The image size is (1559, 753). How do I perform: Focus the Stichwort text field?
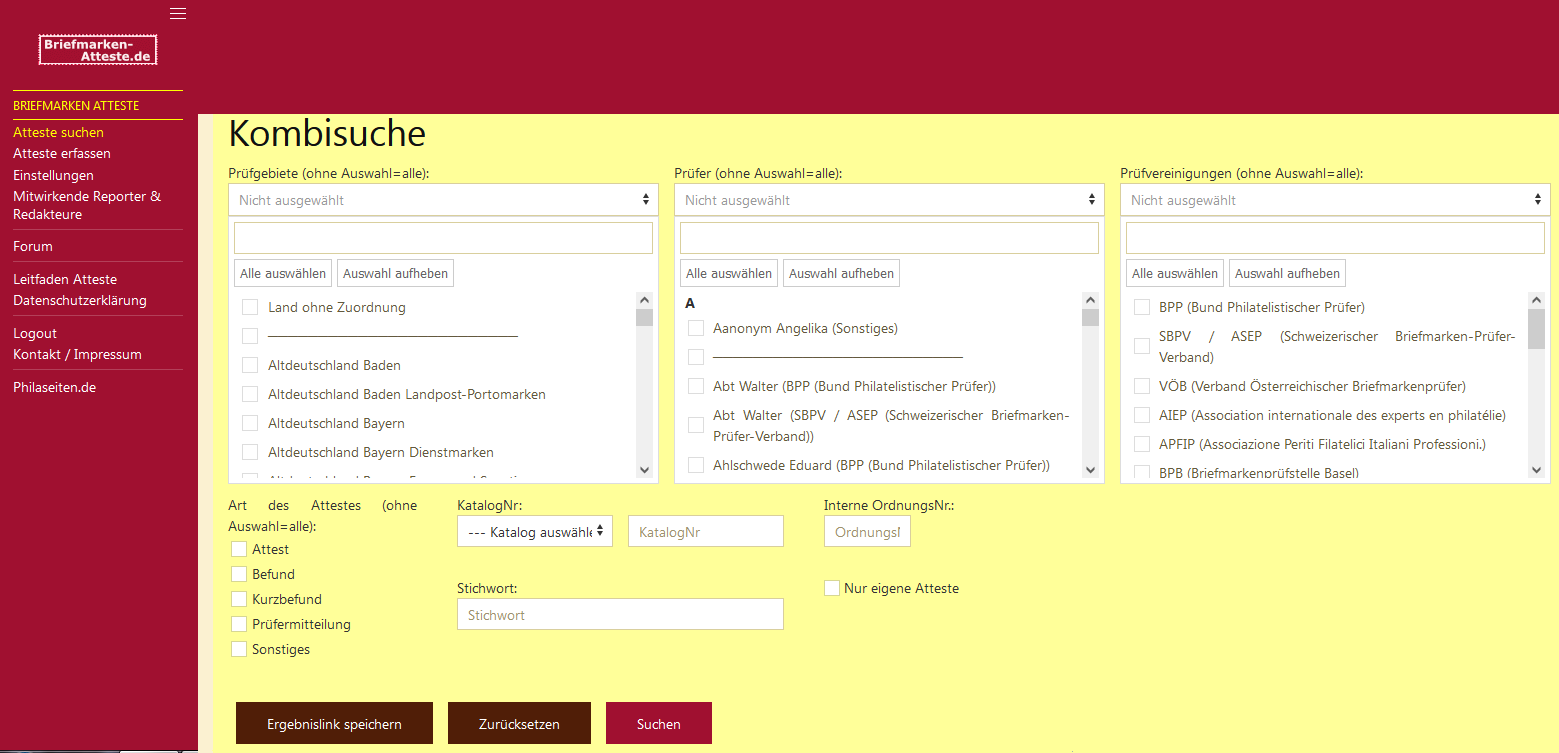pyautogui.click(x=620, y=615)
